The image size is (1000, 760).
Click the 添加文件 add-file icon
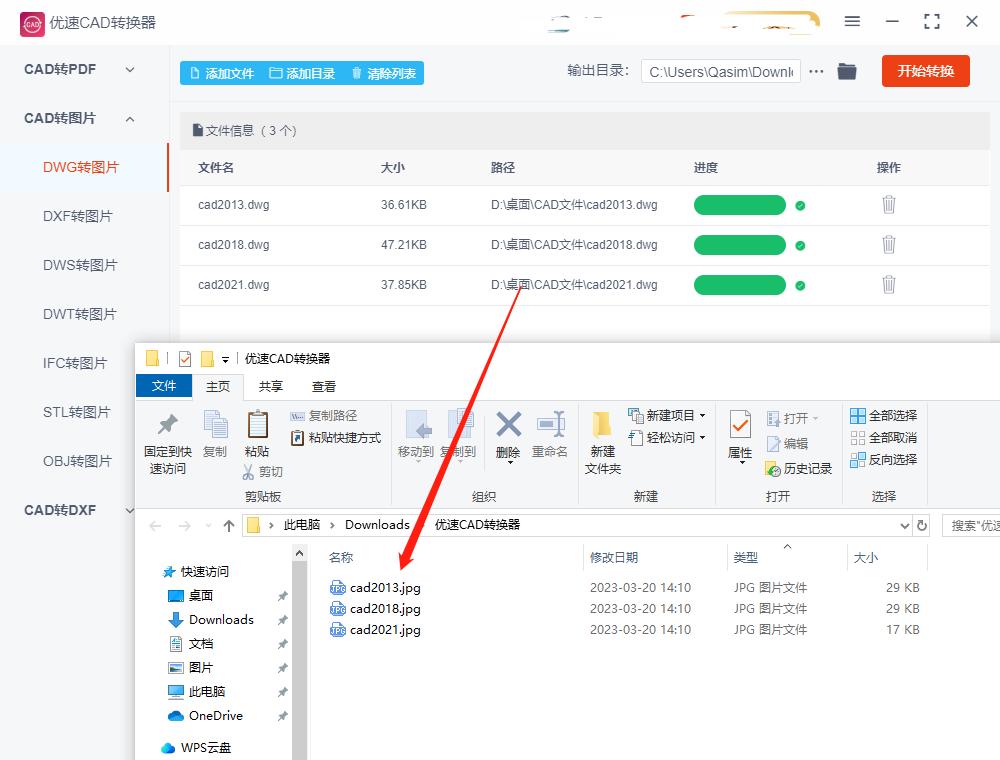point(196,72)
